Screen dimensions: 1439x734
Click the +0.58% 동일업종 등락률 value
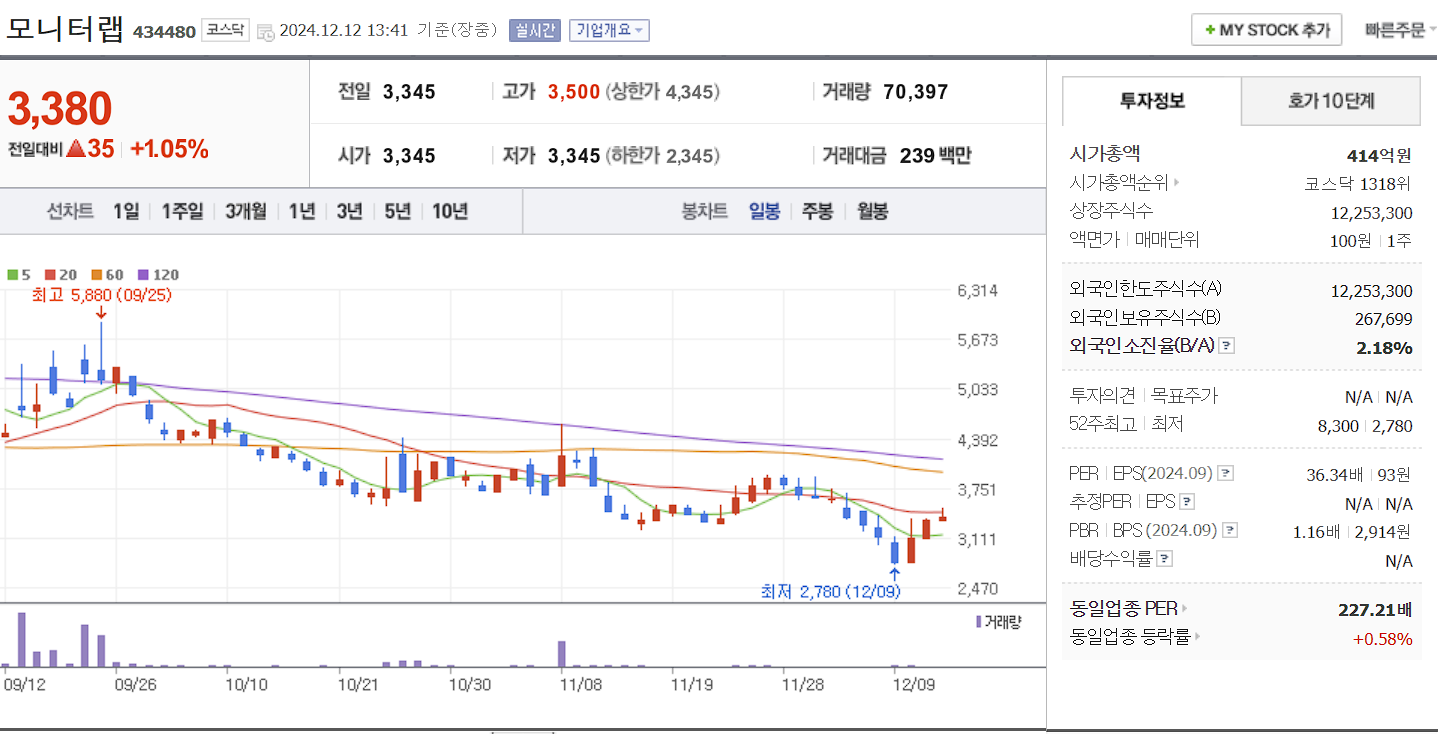click(1382, 638)
